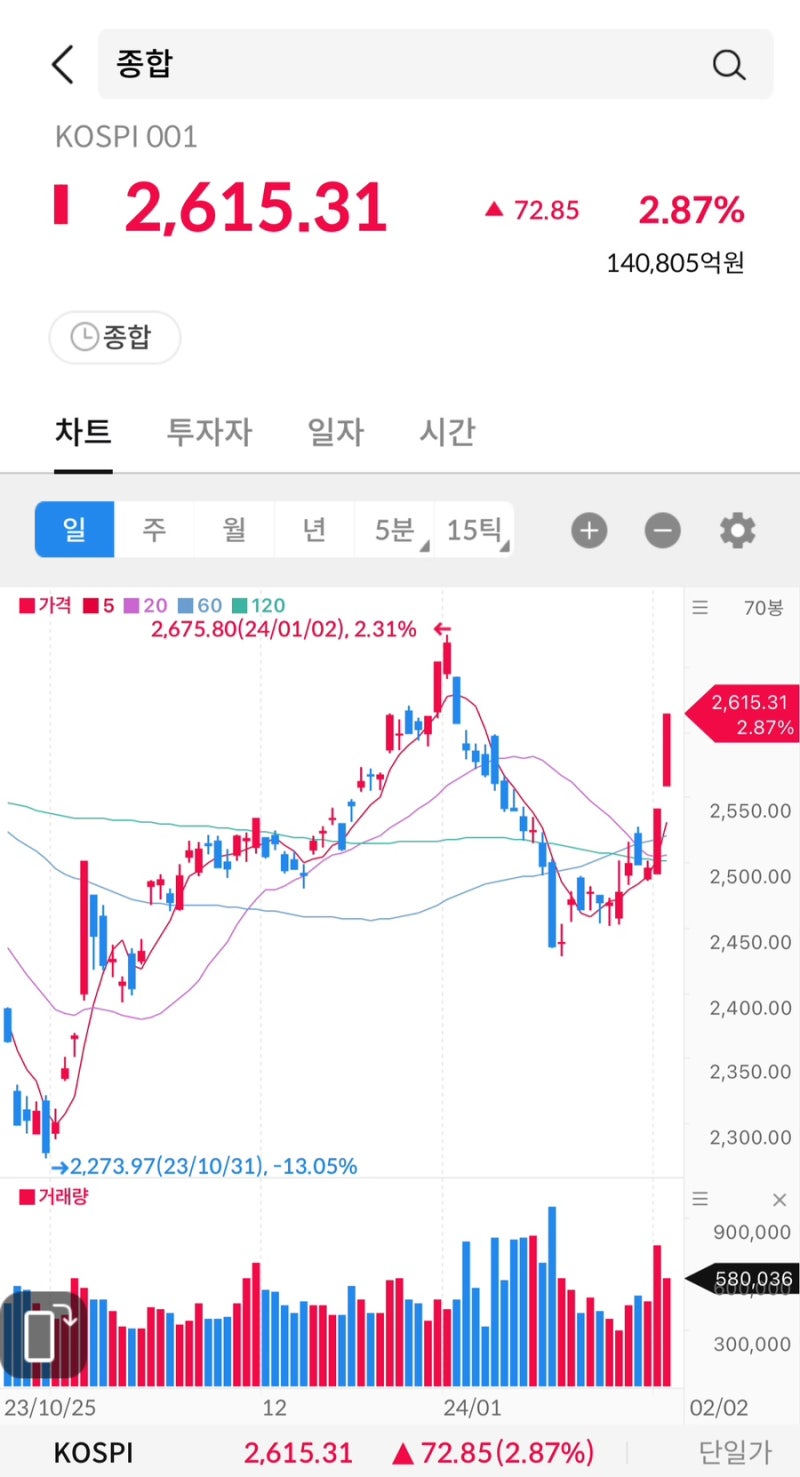800x1477 pixels.
Task: Tap the 종합 filter chip
Action: point(114,337)
